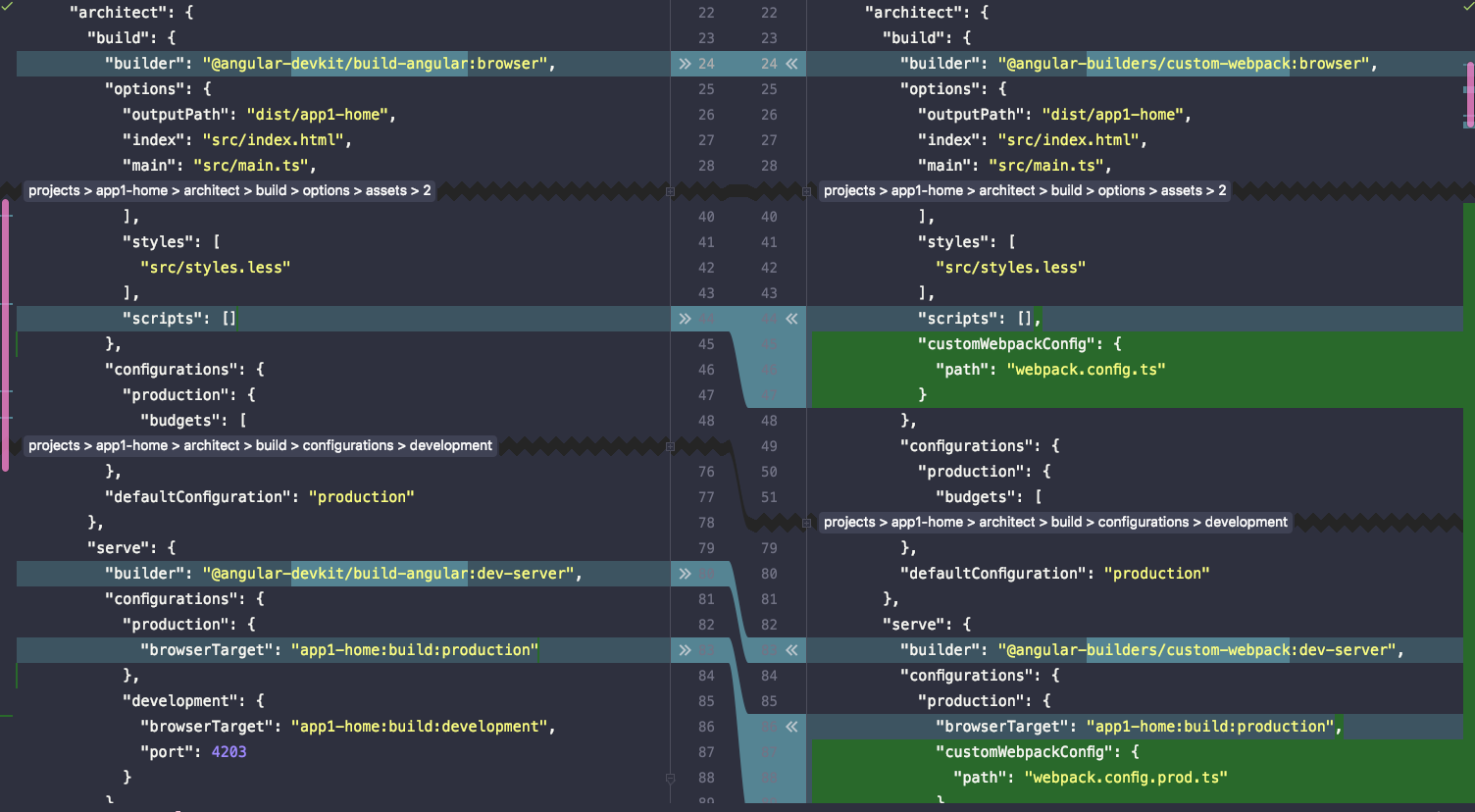
Task: Click the pink change stripe in the left gutter
Action: coord(4,333)
